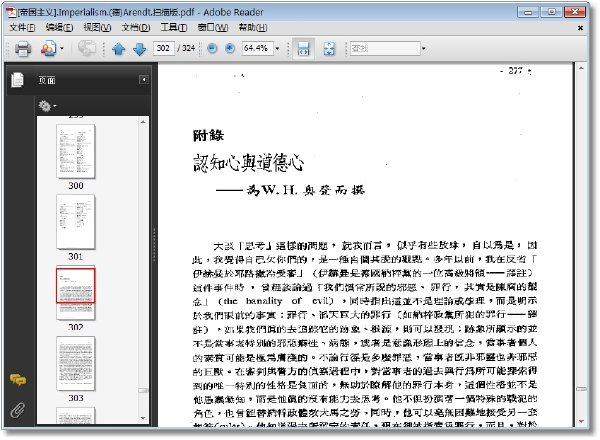Viewport: 600px width, 440px height.
Task: Select page 300 thumbnail
Action: (x=75, y=151)
